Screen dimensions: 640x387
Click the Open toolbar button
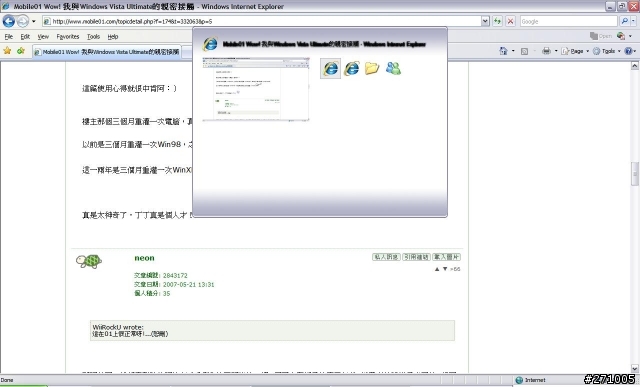pyautogui.click(x=601, y=36)
